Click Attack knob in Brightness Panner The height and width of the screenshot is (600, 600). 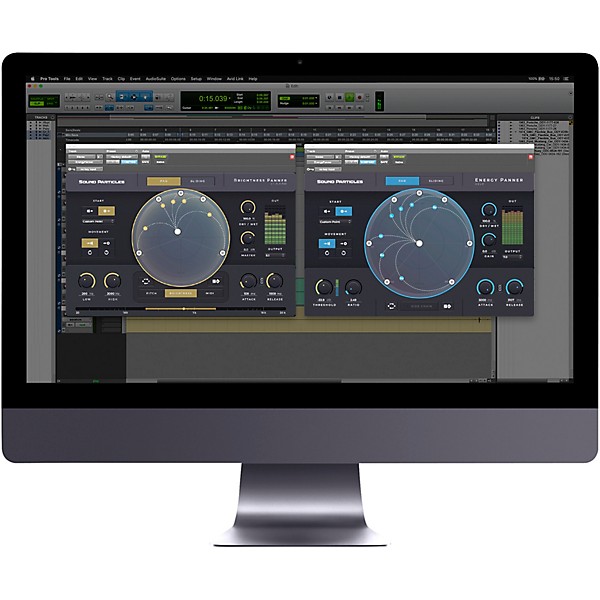pos(249,281)
